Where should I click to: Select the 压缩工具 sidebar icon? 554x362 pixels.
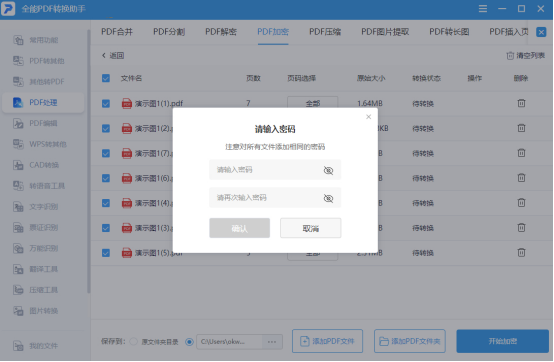(x=18, y=290)
